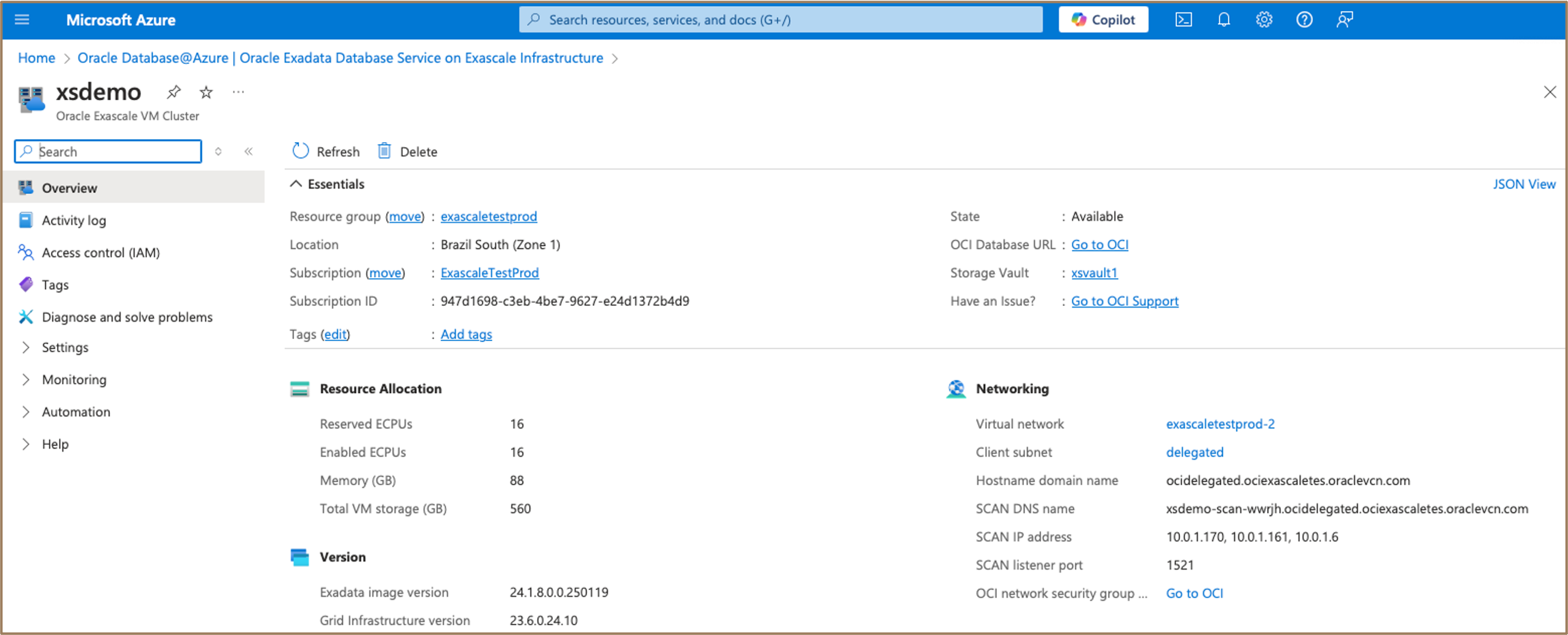
Task: Click the Delete toolbar button
Action: click(x=407, y=151)
